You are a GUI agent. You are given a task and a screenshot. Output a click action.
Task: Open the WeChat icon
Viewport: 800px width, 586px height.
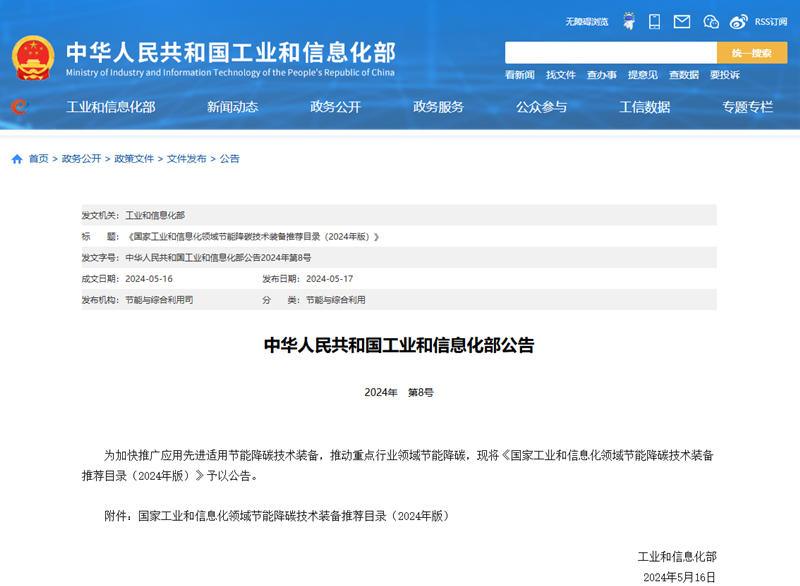[x=711, y=21]
